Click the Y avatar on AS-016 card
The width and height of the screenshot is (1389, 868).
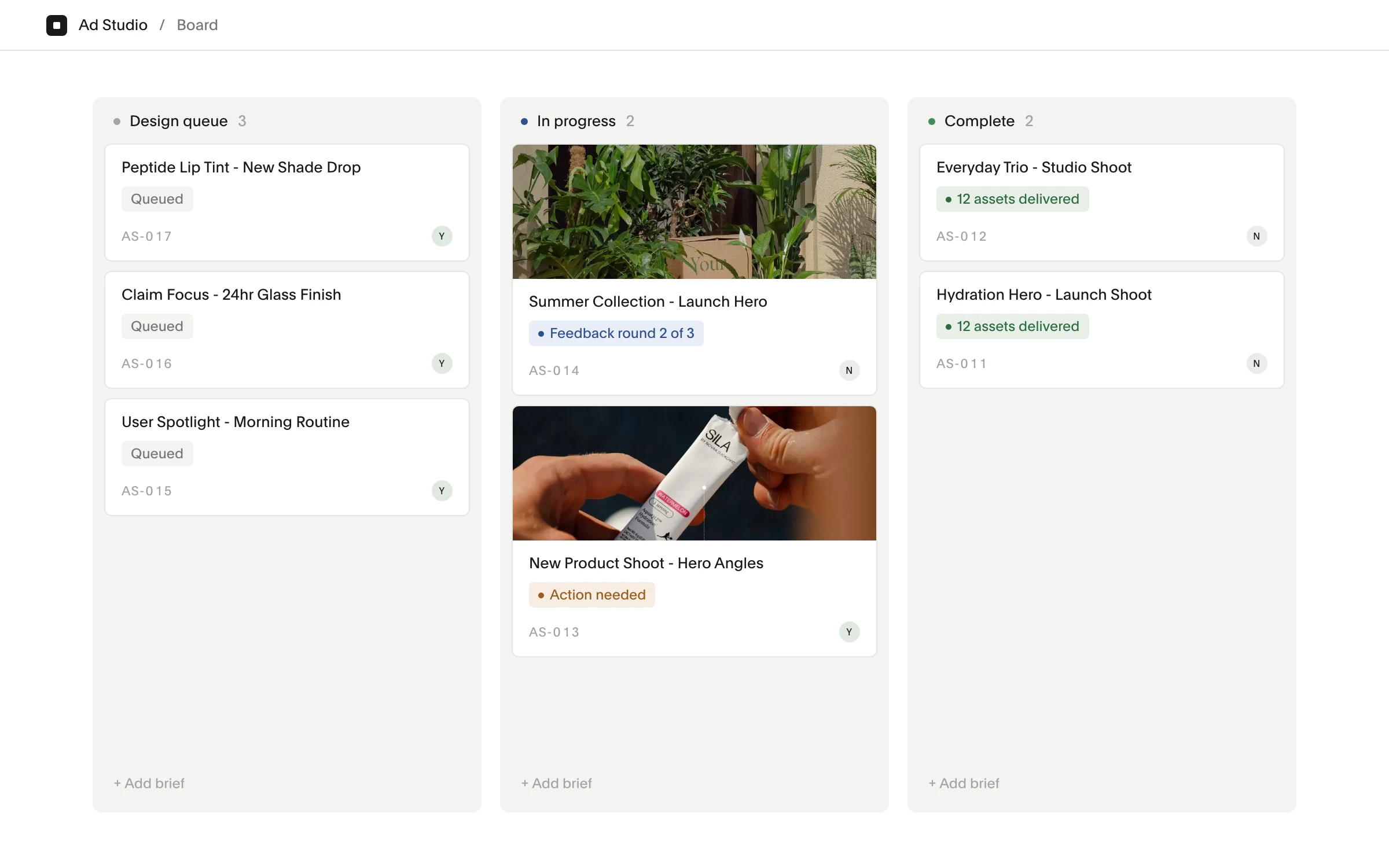(x=442, y=363)
